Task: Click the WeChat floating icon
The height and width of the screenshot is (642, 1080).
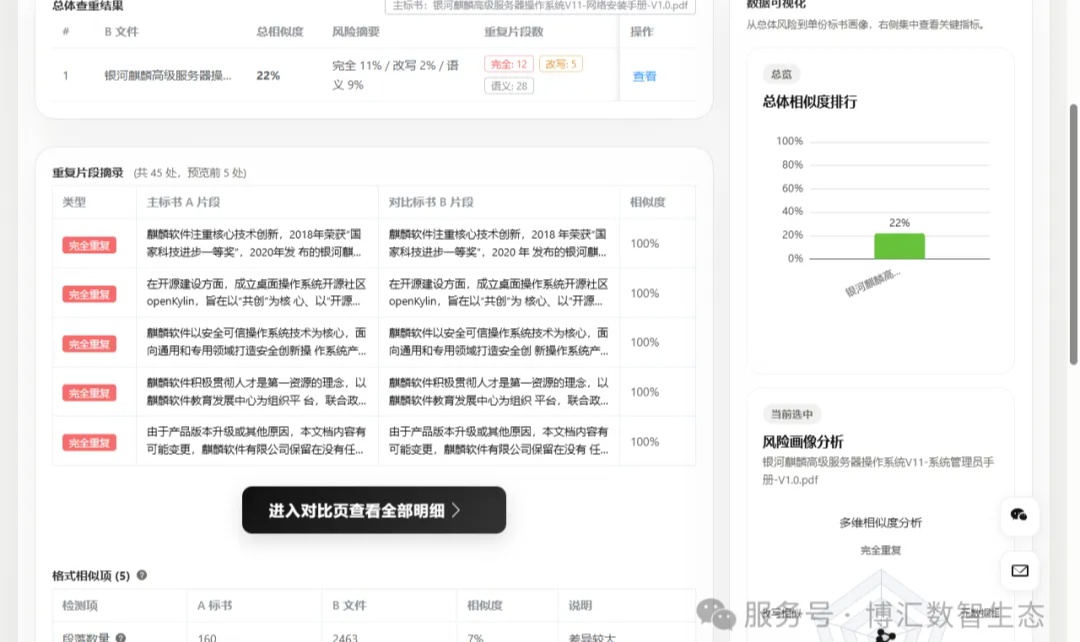Action: click(x=1019, y=515)
